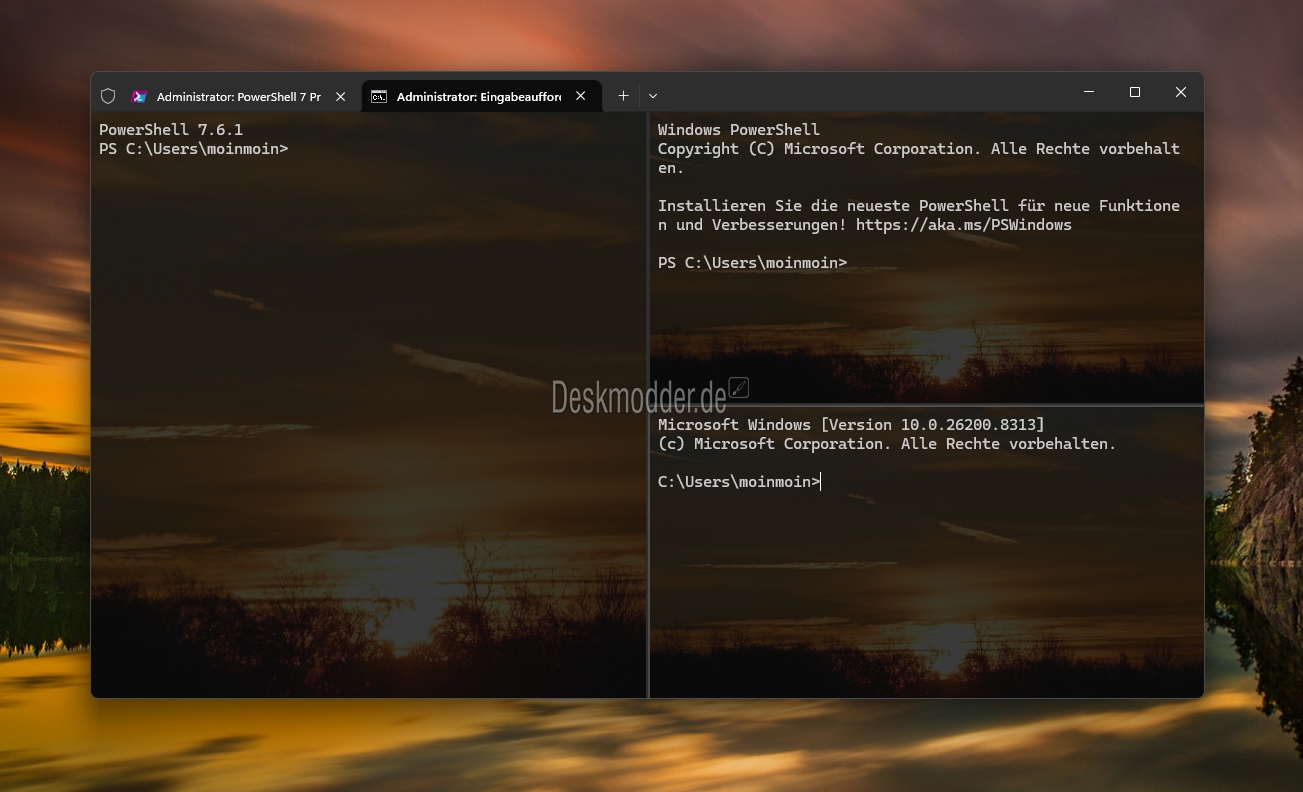Click the PowerShell 7 tab icon

pos(140,96)
